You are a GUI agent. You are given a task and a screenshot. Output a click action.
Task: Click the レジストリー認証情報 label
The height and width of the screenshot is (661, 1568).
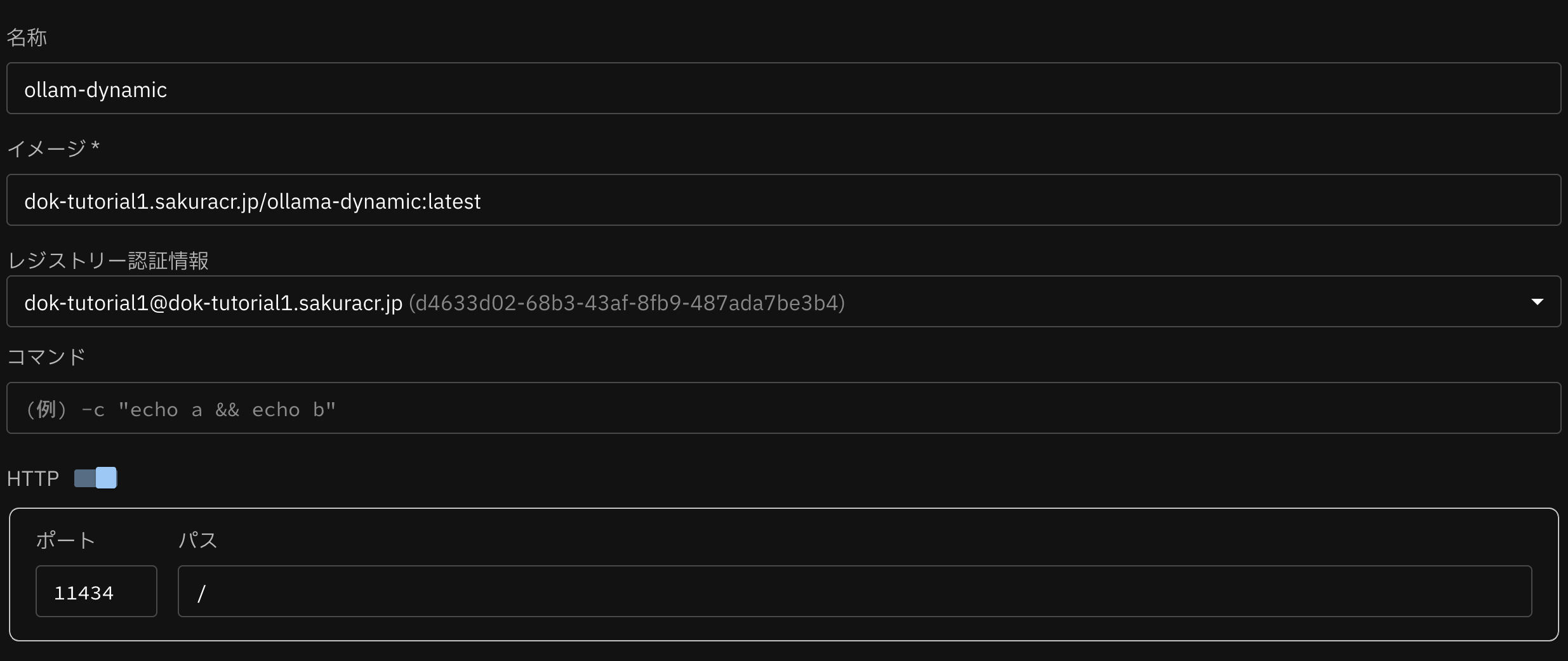pyautogui.click(x=108, y=261)
